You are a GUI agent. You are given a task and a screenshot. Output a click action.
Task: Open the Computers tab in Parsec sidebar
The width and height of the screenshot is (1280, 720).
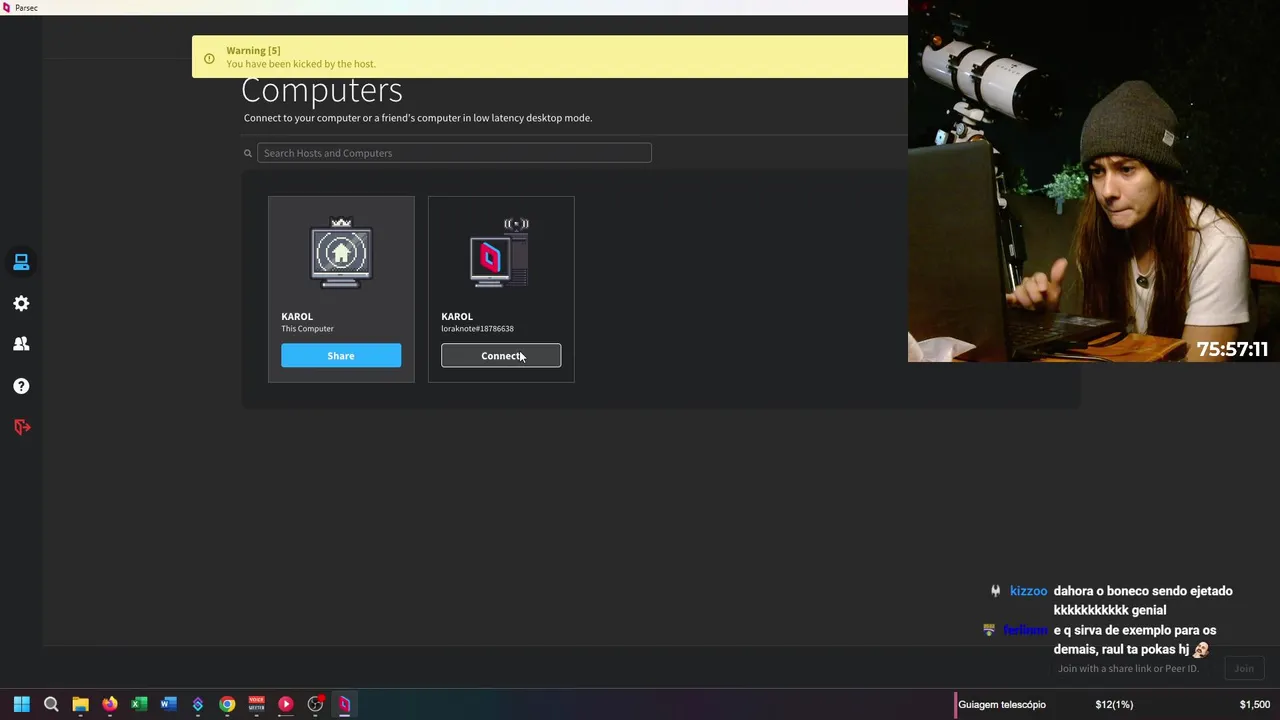(x=21, y=262)
